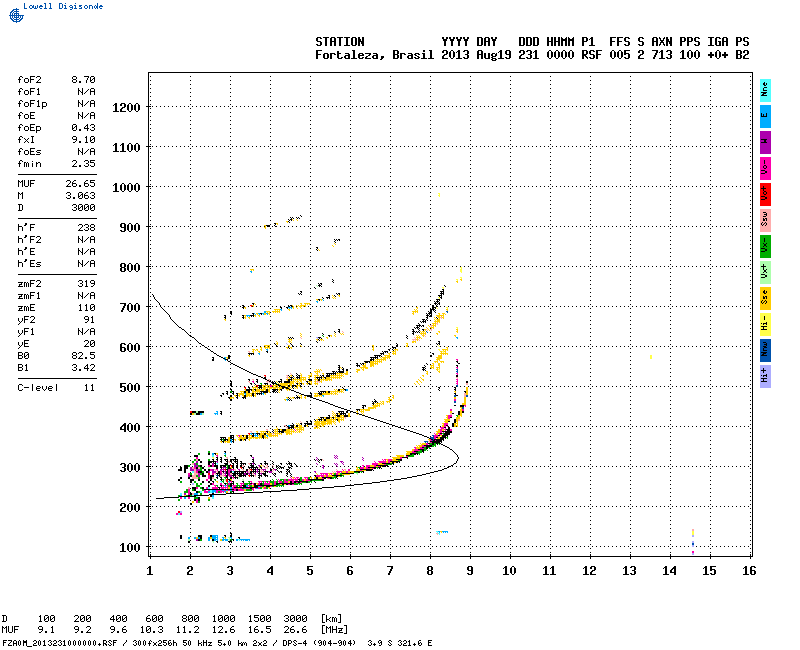Click the D 3000 distance in bottom table

295,619
